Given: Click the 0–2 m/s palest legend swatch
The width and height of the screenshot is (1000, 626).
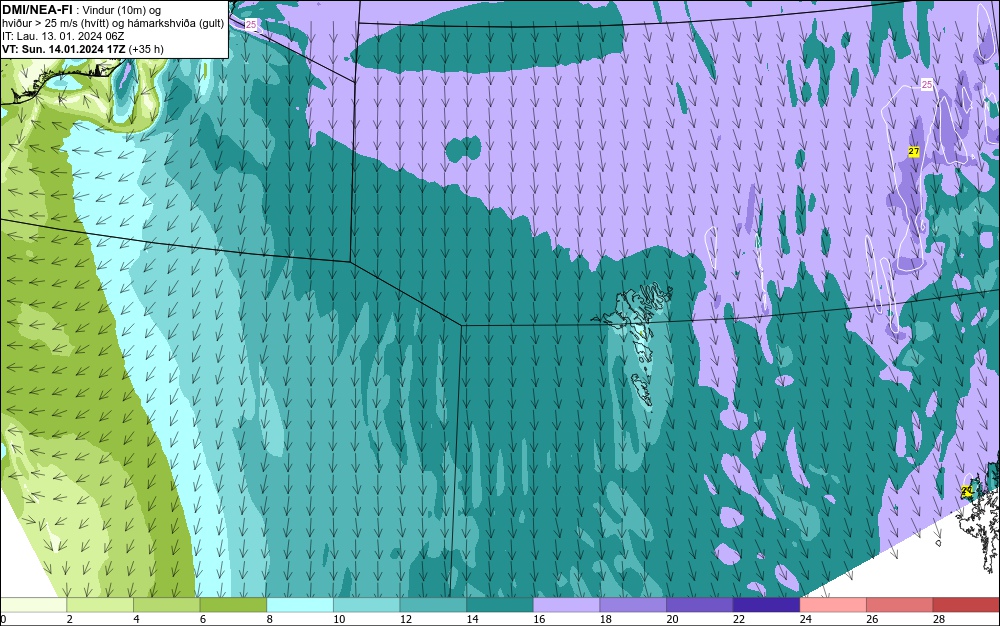Looking at the screenshot, I should point(33,604).
